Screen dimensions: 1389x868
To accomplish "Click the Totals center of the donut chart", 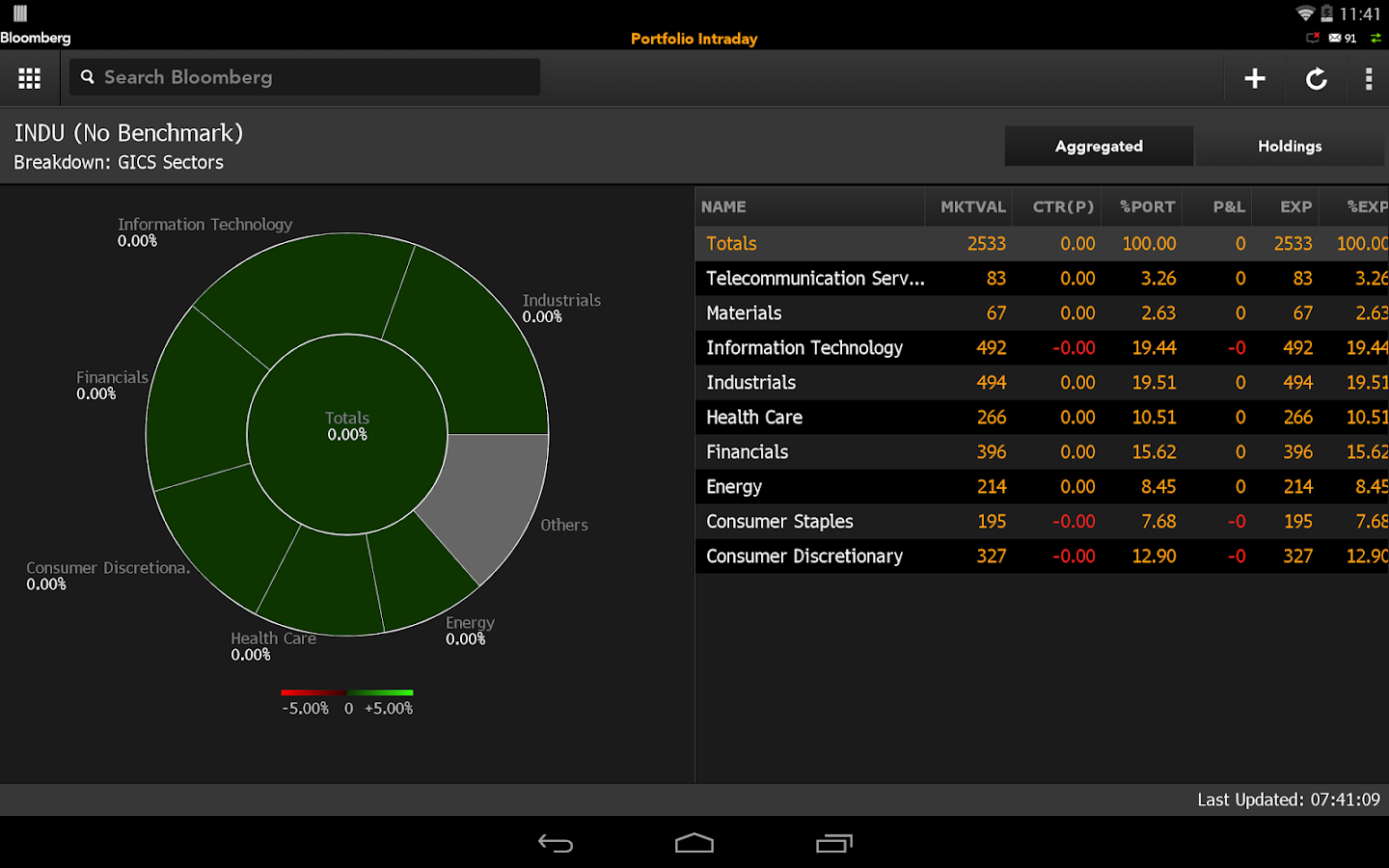I will pyautogui.click(x=347, y=434).
